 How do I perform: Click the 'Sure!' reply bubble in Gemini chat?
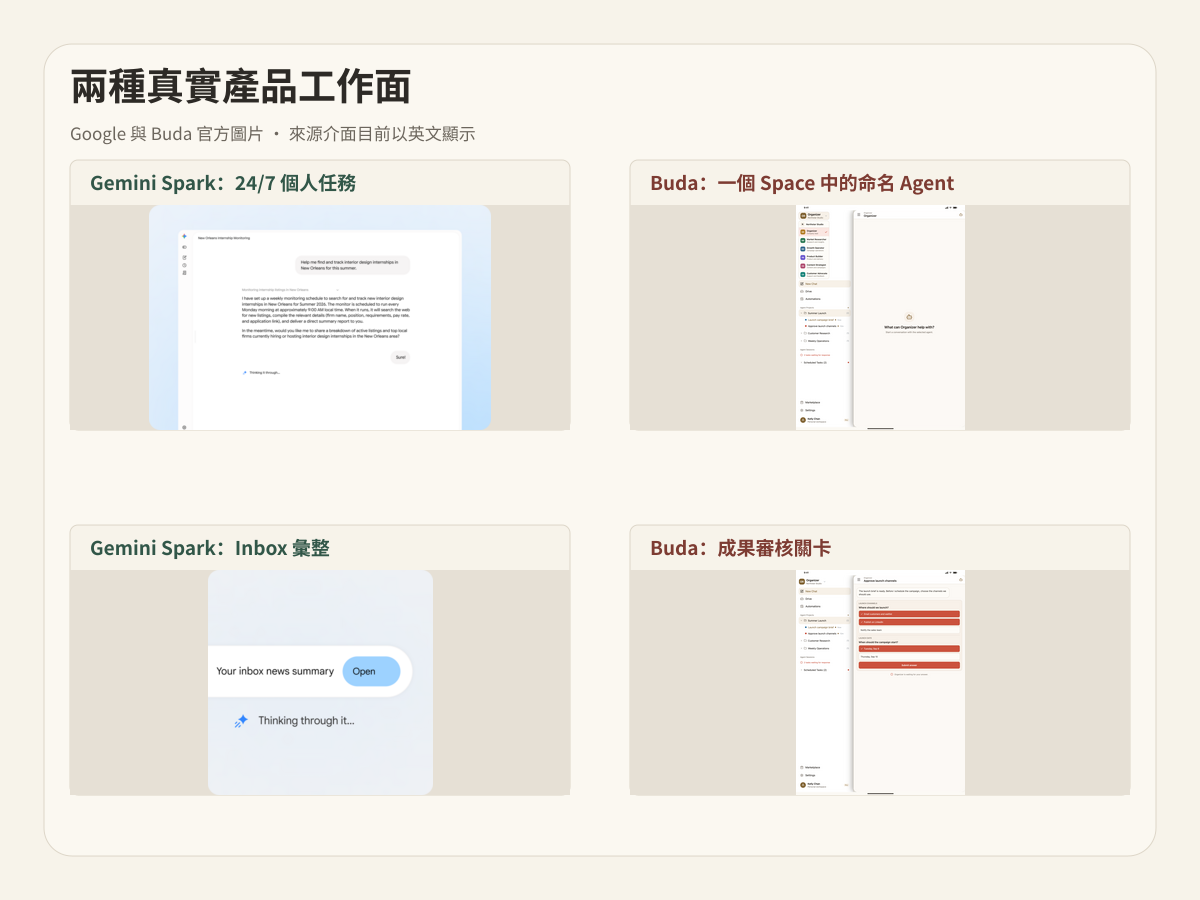pos(400,357)
